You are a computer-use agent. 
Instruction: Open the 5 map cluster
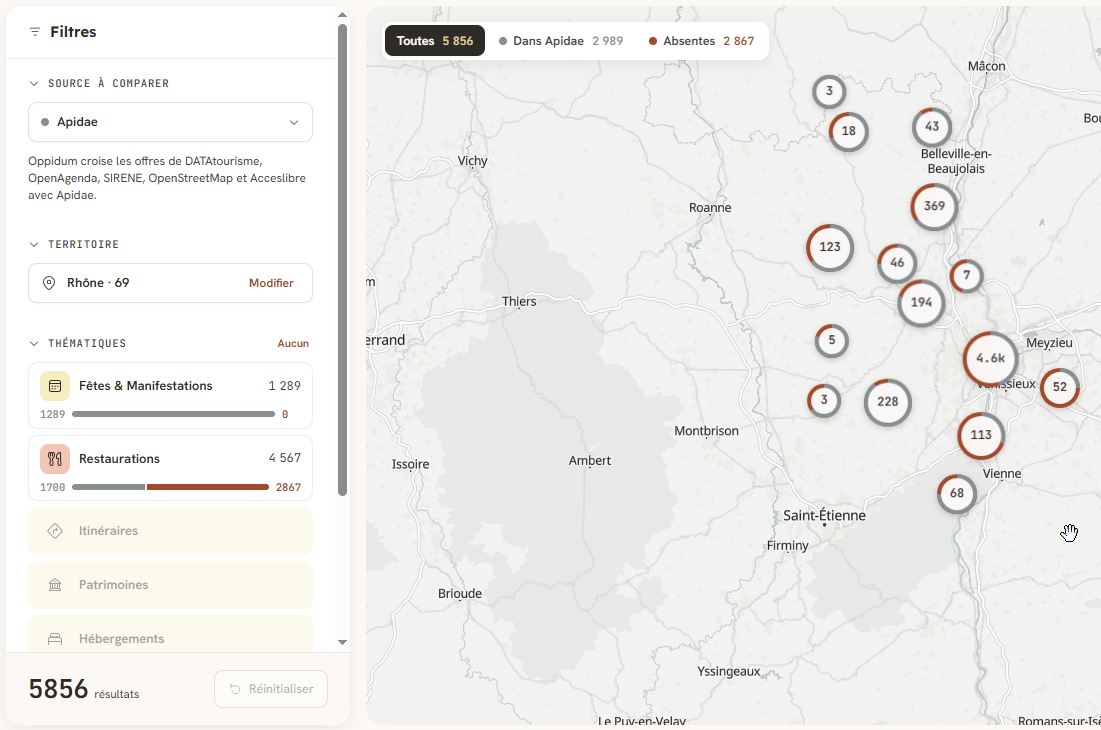831,340
